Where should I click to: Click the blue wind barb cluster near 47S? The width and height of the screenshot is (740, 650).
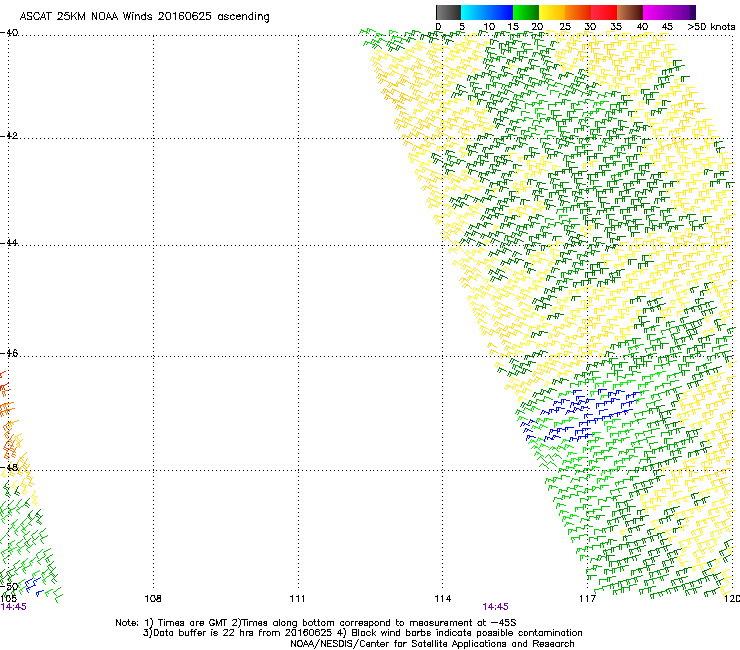pos(580,413)
